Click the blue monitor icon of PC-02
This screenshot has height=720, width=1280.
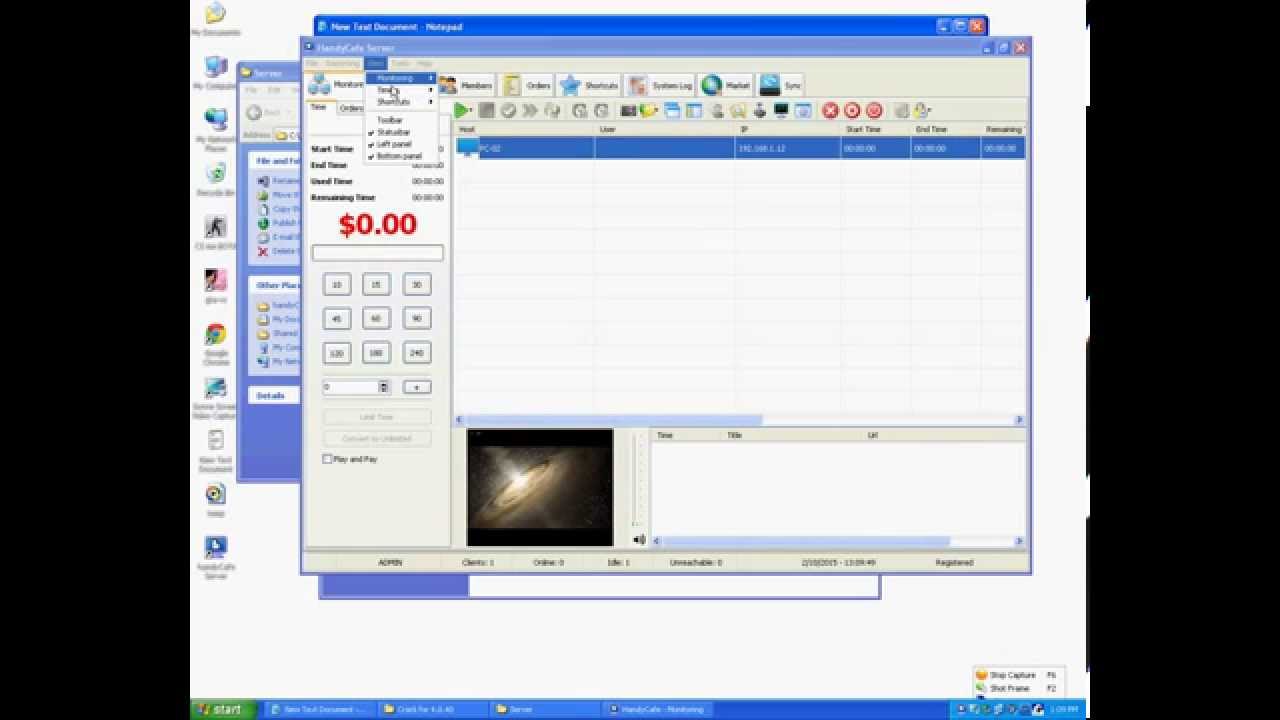467,148
